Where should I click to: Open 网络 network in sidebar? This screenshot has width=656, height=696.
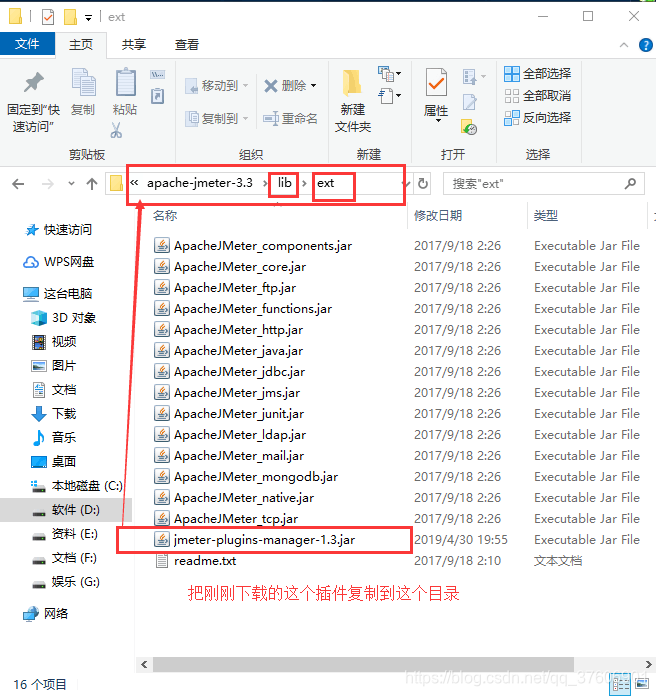[x=45, y=613]
